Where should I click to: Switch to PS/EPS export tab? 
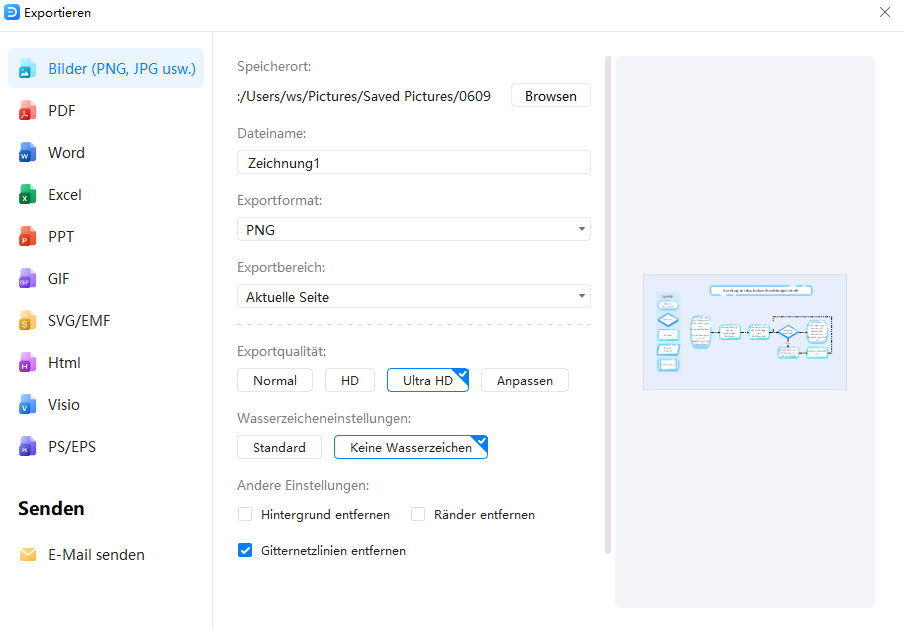point(71,447)
